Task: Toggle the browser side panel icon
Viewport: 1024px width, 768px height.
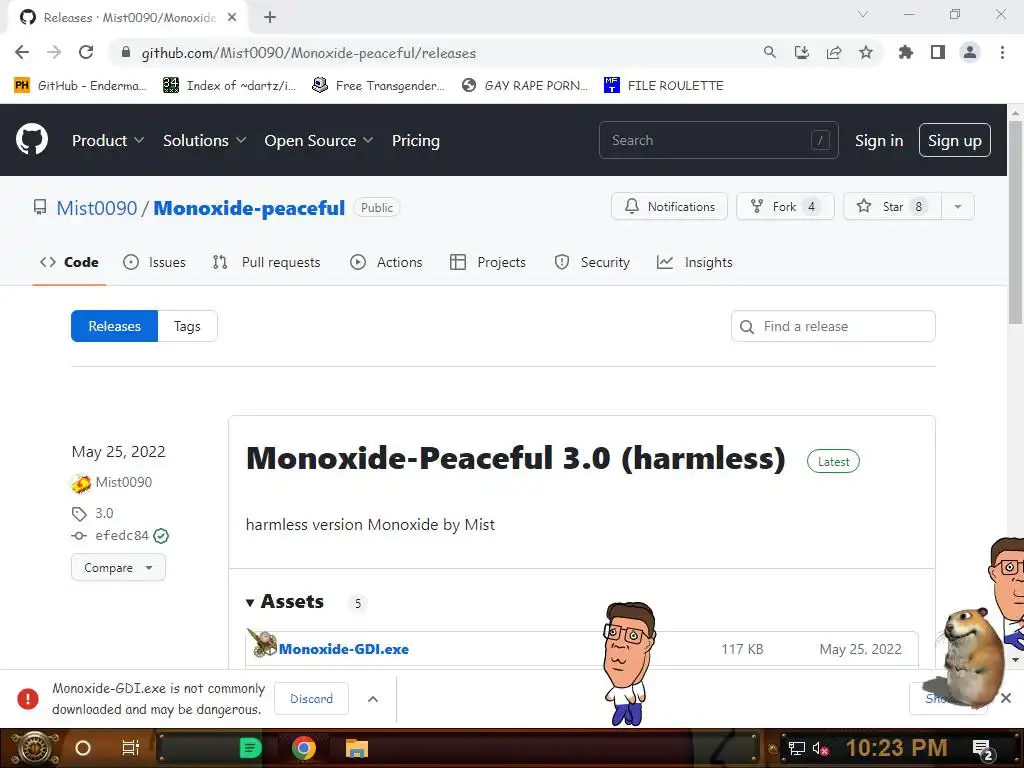Action: click(x=938, y=52)
